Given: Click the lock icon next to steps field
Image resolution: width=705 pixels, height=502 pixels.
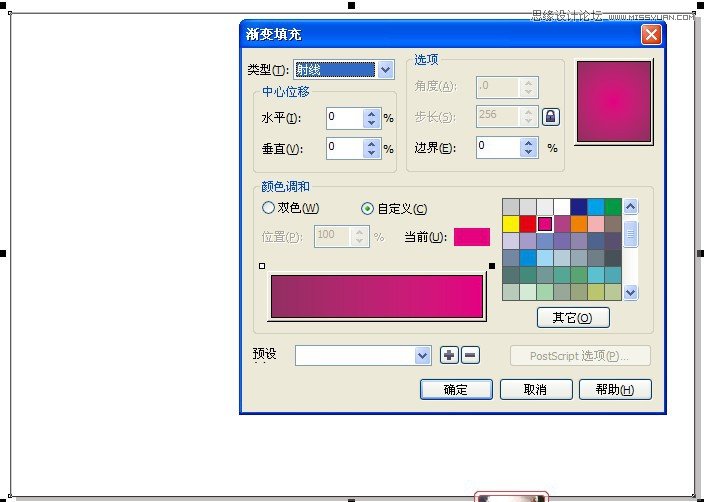Looking at the screenshot, I should [550, 117].
